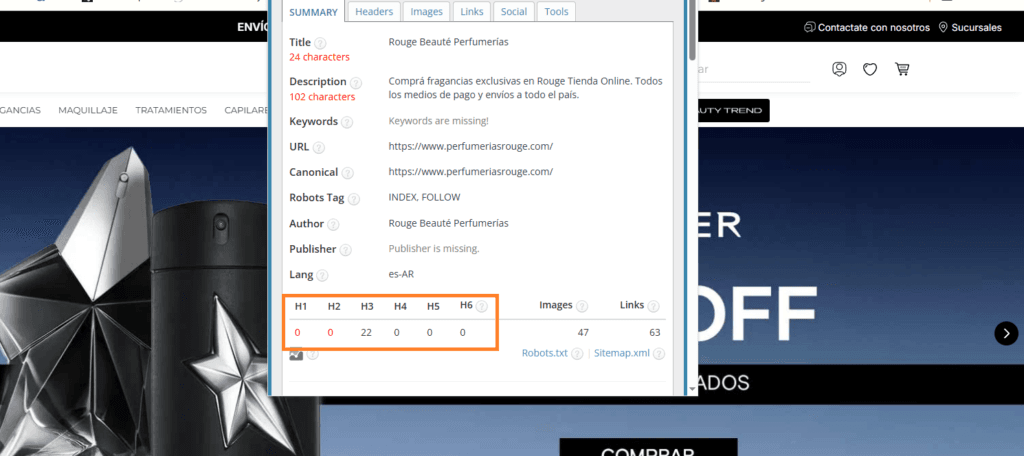The width and height of the screenshot is (1024, 456).
Task: Click help icon next to Description
Action: pos(355,83)
